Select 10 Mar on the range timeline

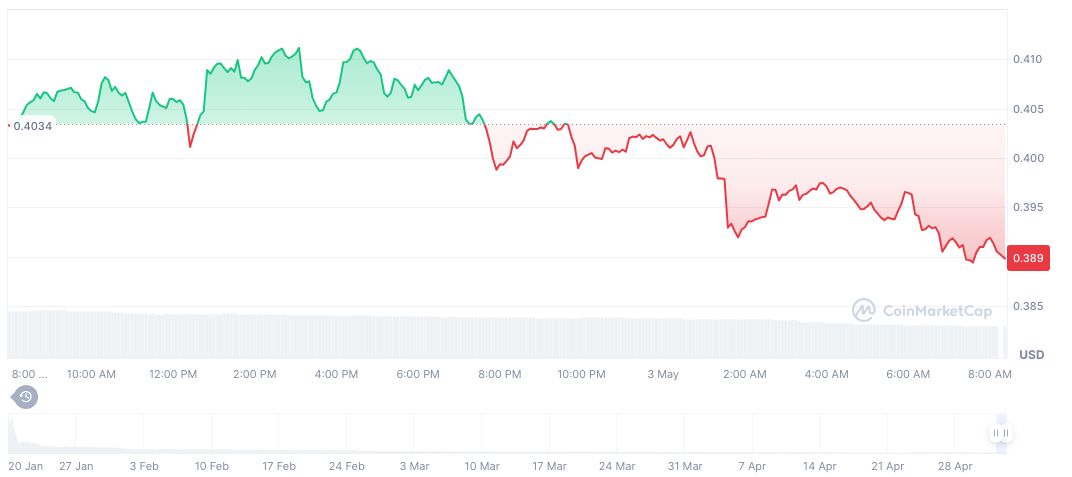click(482, 466)
